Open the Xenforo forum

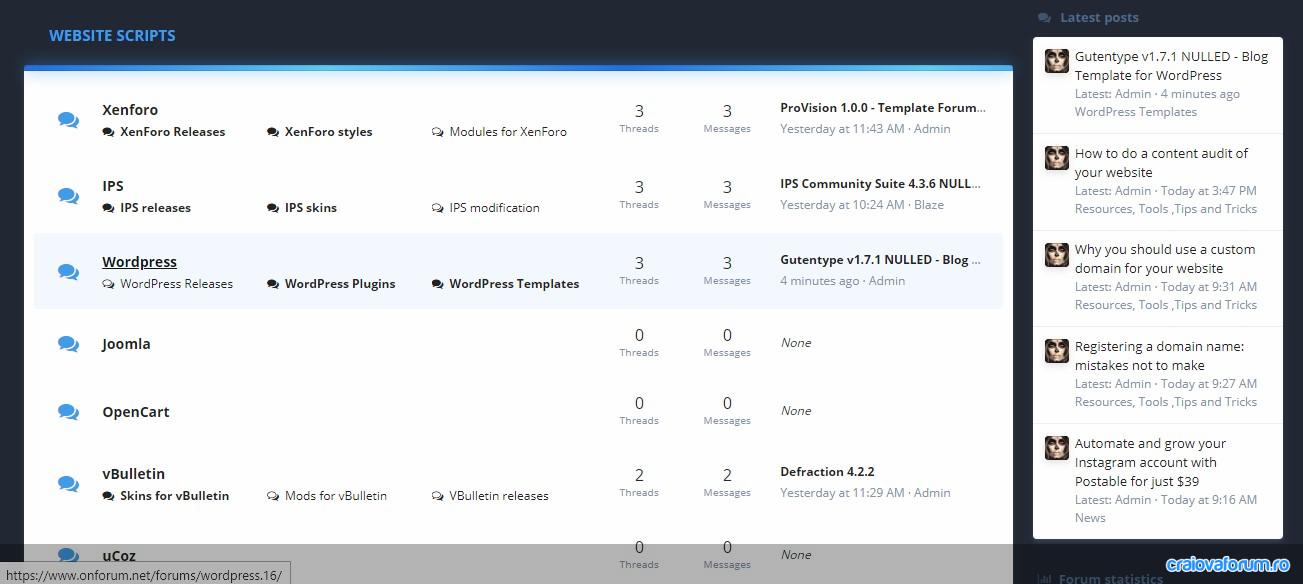(130, 110)
